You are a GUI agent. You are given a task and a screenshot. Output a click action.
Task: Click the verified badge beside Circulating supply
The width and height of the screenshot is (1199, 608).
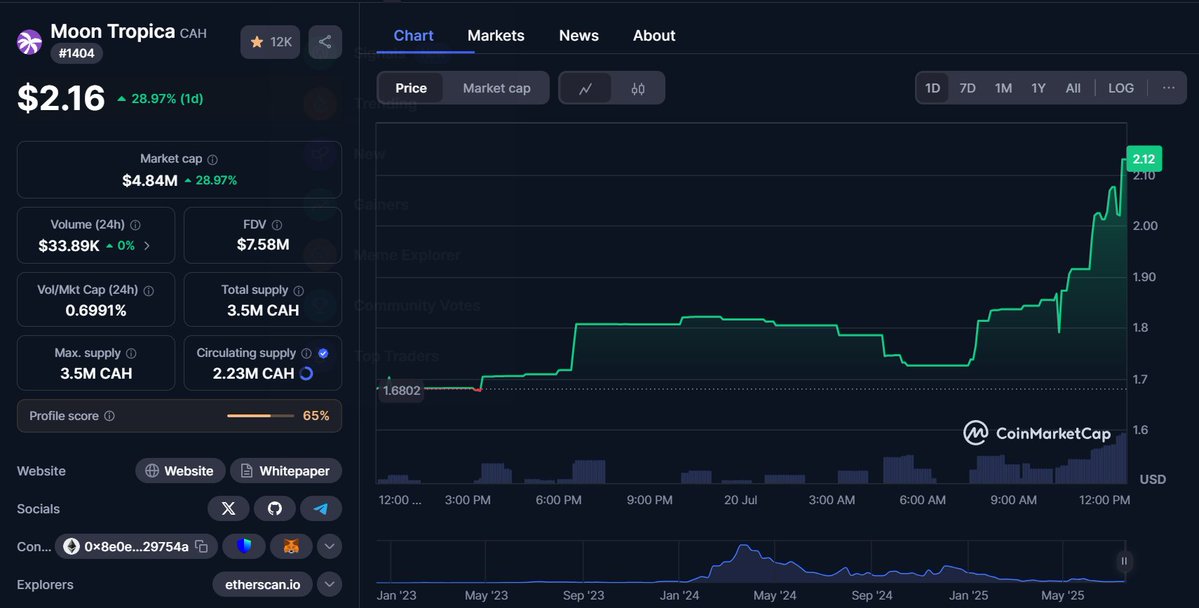point(323,353)
